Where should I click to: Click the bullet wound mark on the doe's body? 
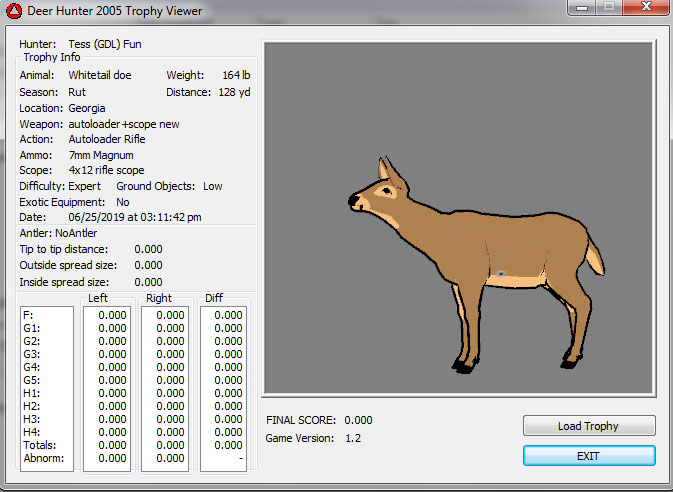coord(500,272)
